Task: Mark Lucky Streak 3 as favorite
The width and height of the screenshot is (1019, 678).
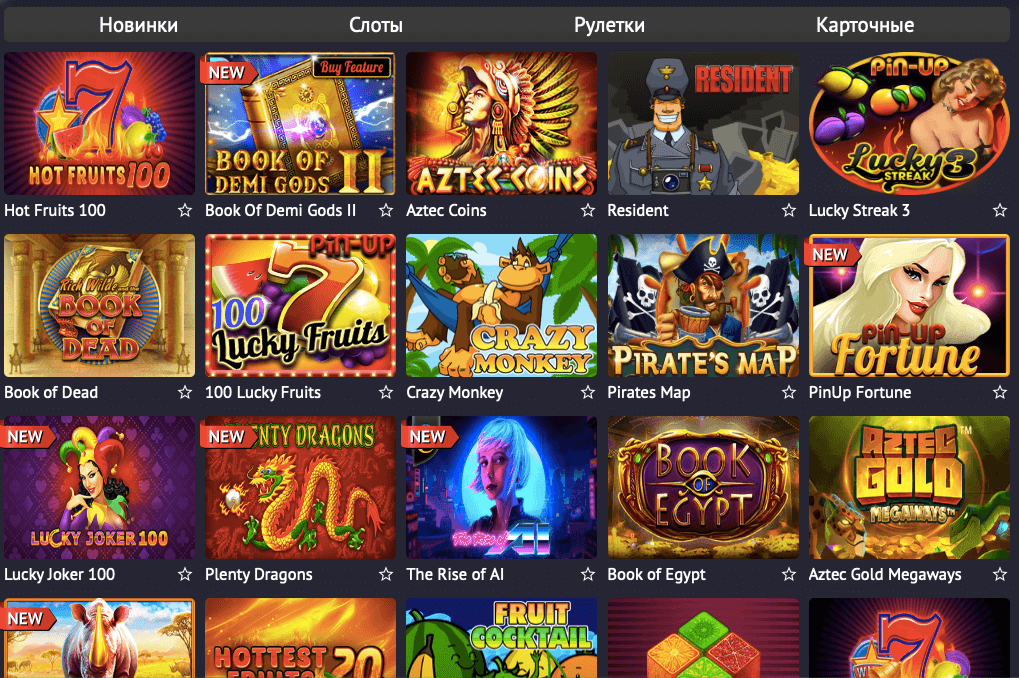Action: coord(1000,210)
